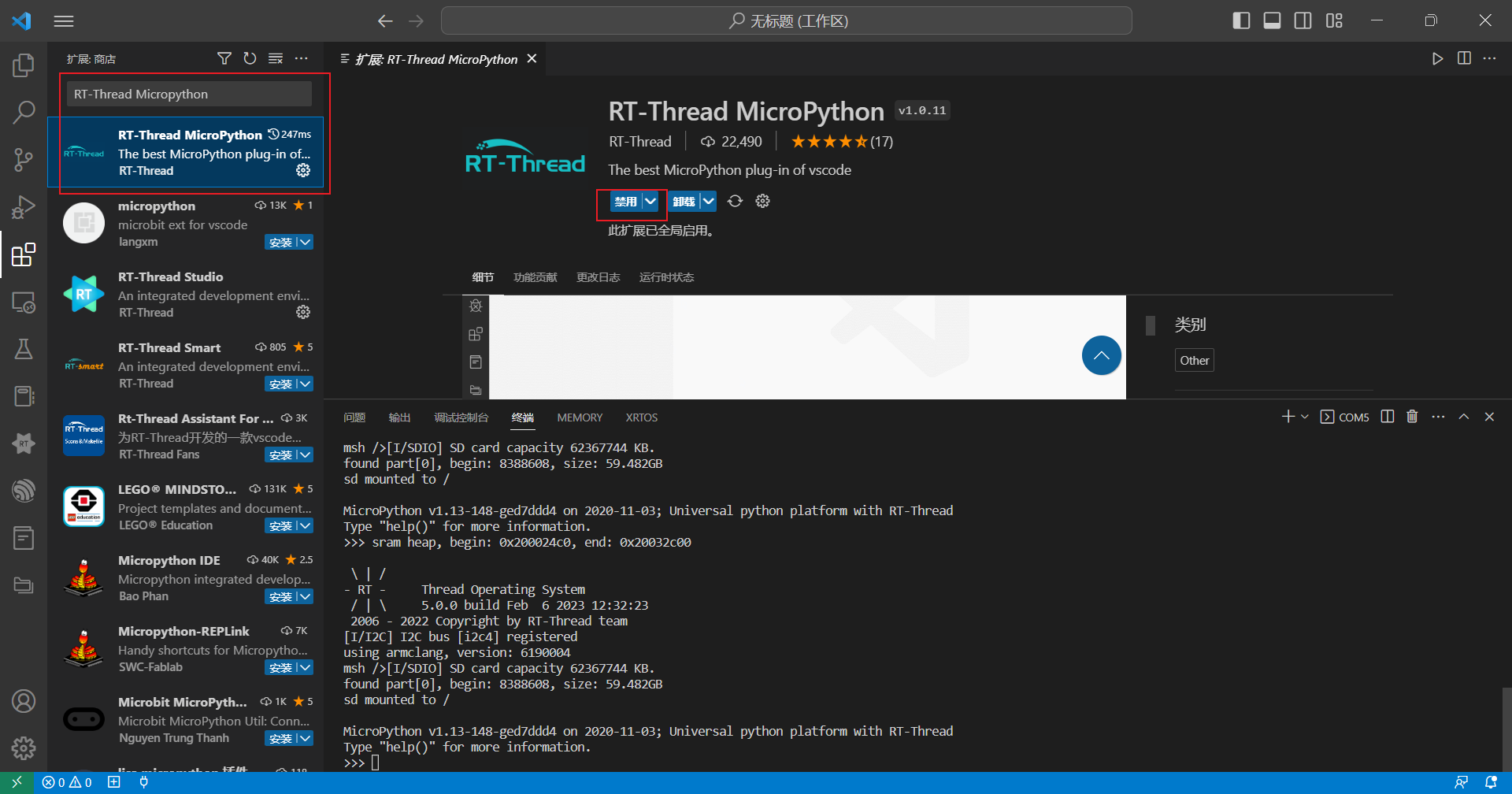Click the RT-Thread publisher link
This screenshot has width=1512, height=794.
[x=640, y=142]
